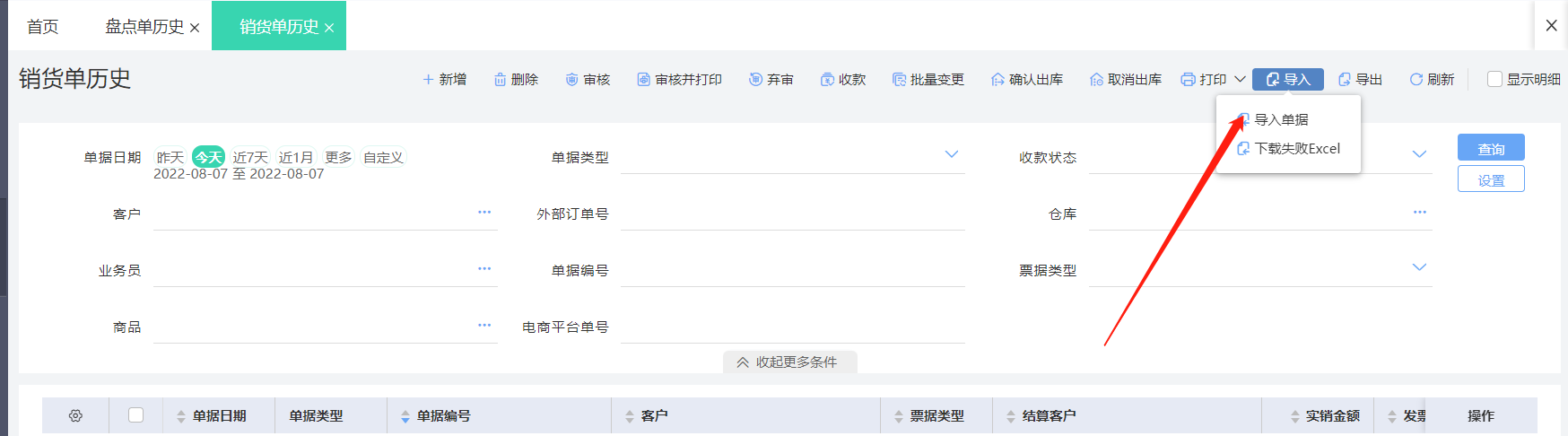Screen dimensions: 1568x436
Task: Open table column settings gear
Action: coord(75,416)
